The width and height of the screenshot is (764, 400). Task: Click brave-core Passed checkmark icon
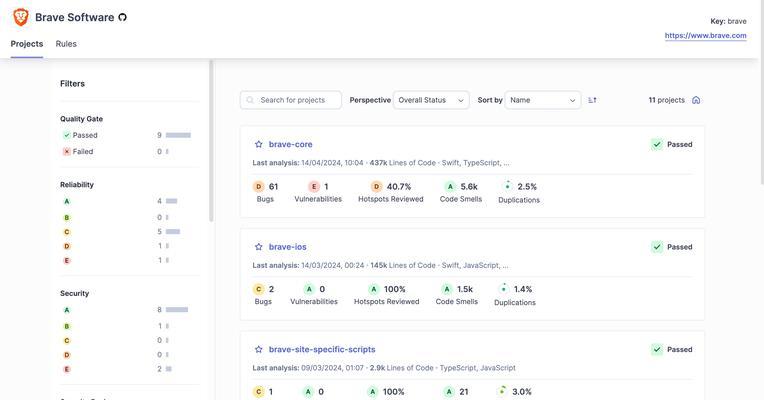[x=657, y=144]
